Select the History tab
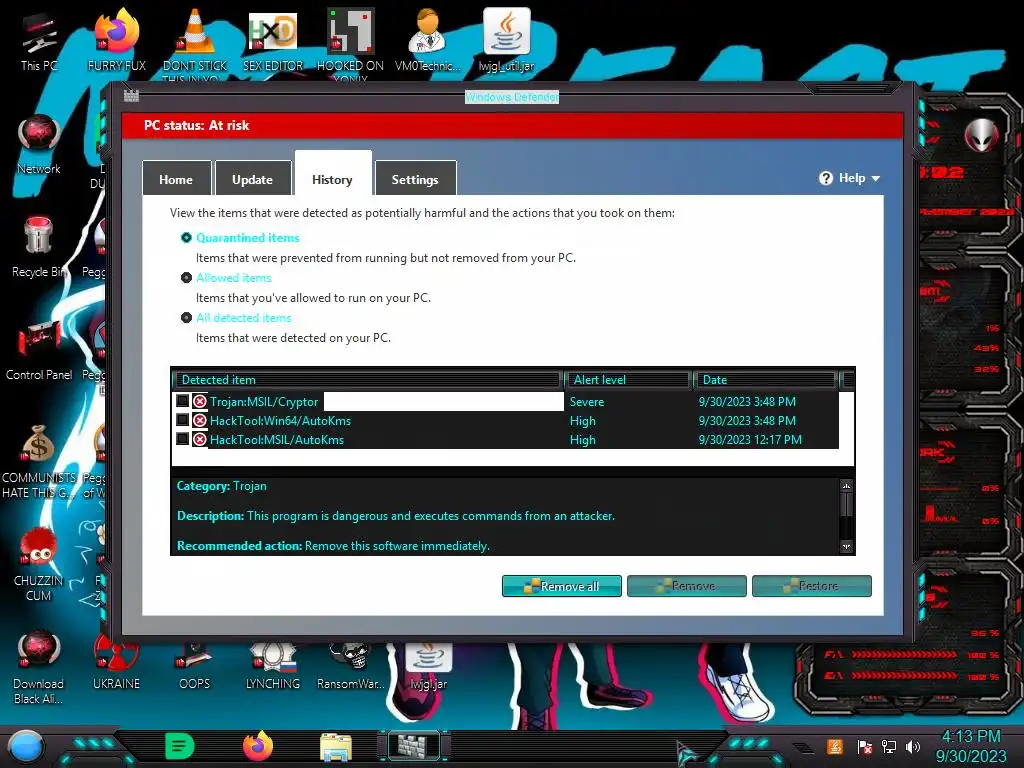The height and width of the screenshot is (768, 1024). [x=333, y=174]
